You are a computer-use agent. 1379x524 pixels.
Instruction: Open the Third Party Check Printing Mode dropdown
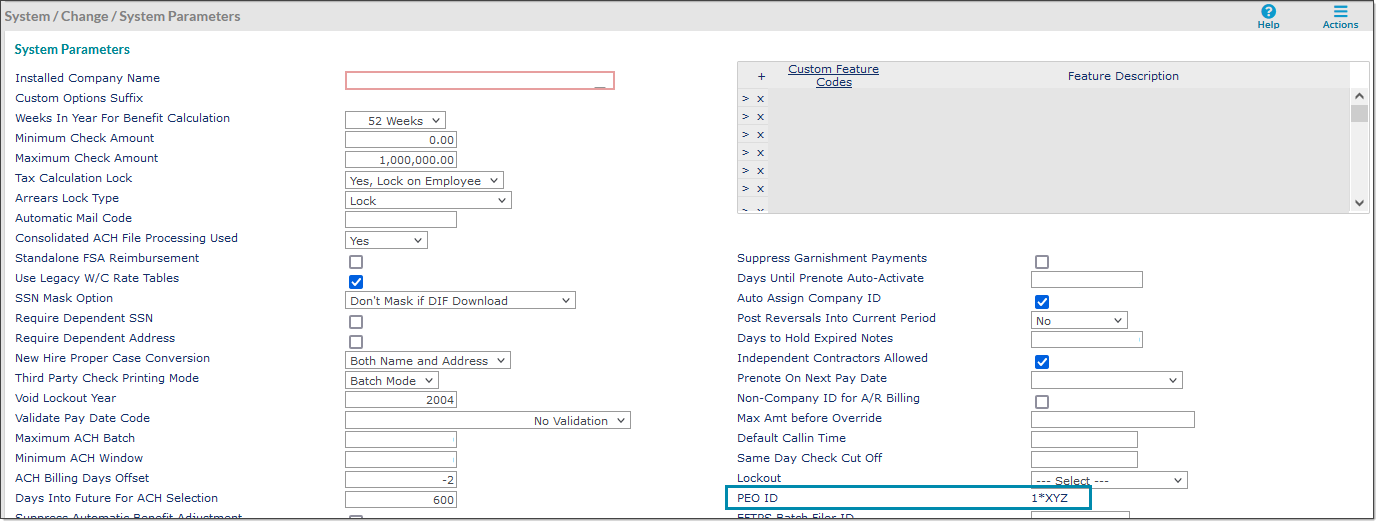pos(393,381)
